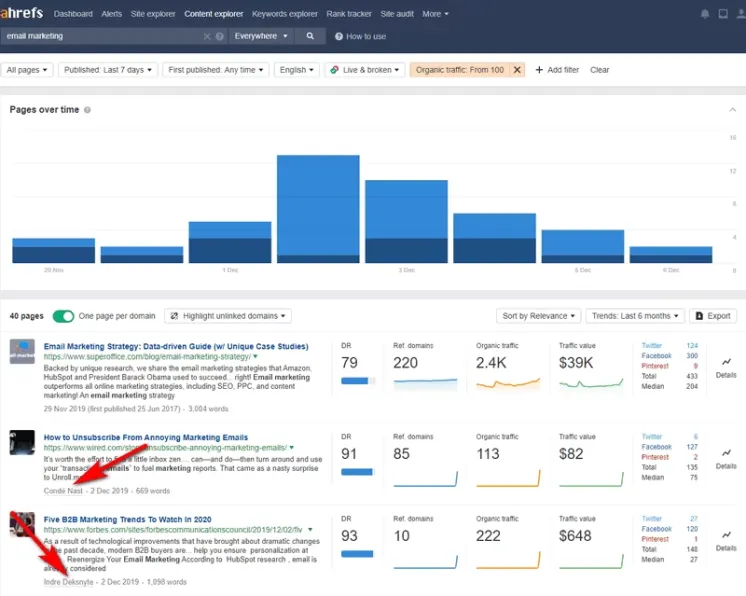Click the Add filter button
Screen dimensions: 746x596
point(557,70)
